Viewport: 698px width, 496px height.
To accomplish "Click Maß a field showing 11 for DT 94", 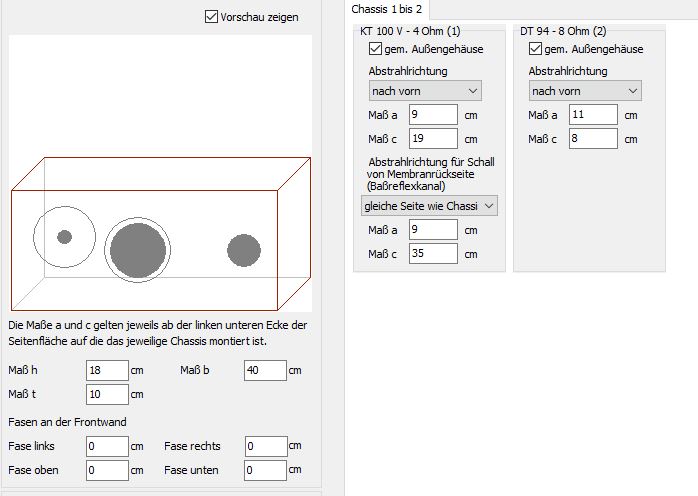I will [x=593, y=114].
